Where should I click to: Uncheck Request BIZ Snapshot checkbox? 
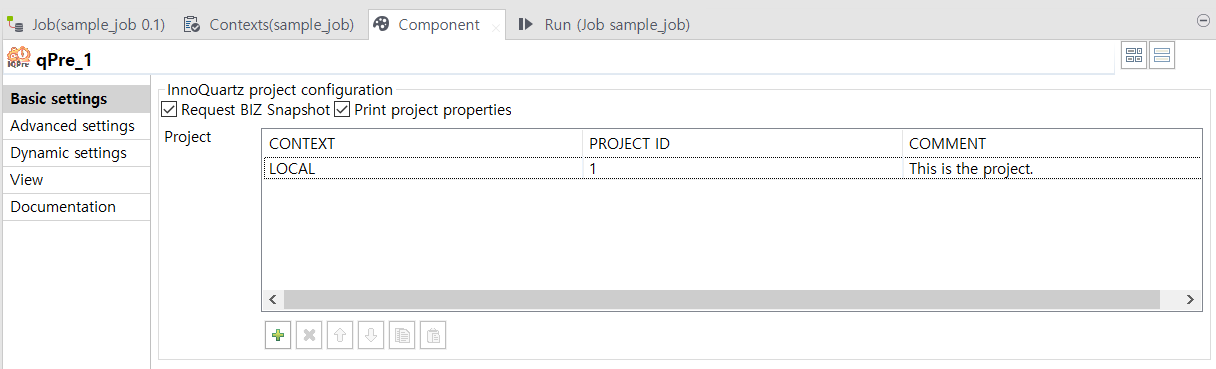point(169,110)
